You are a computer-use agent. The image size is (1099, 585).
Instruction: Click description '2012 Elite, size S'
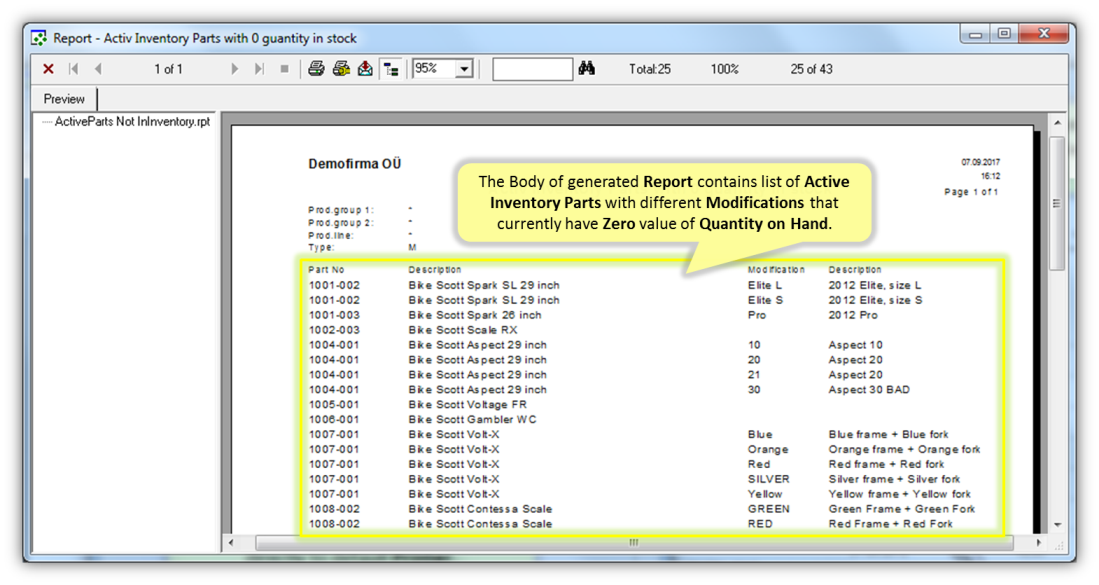click(x=875, y=300)
